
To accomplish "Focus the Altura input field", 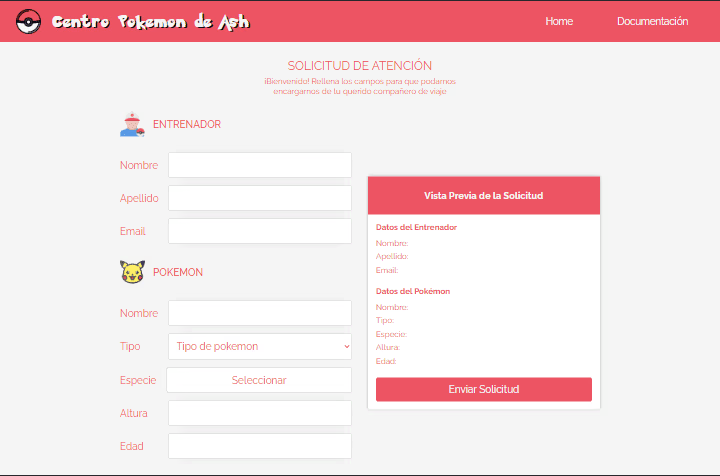I will (260, 413).
